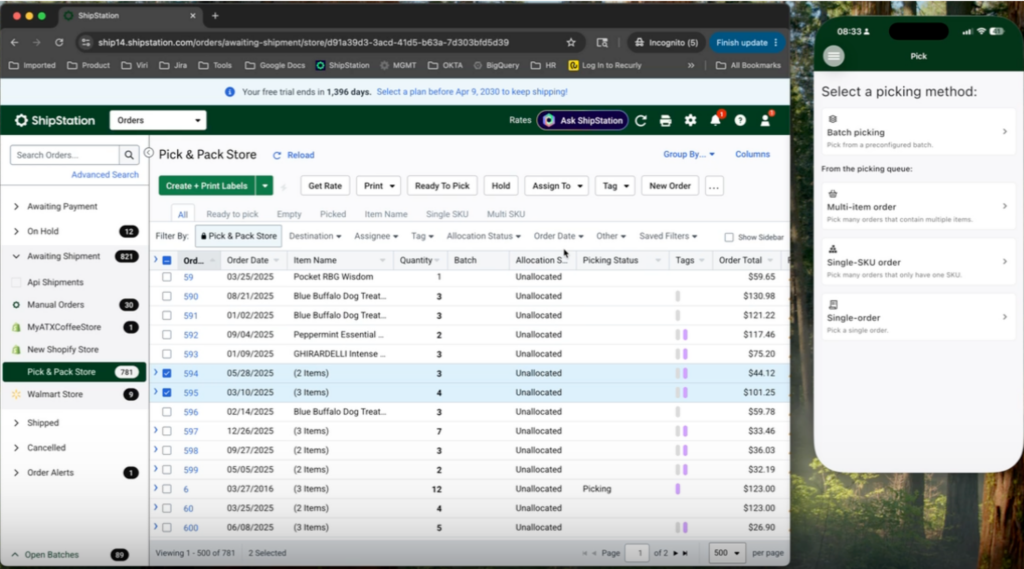Click the site info icon in address bar
This screenshot has width=1024, height=569.
[x=86, y=42]
